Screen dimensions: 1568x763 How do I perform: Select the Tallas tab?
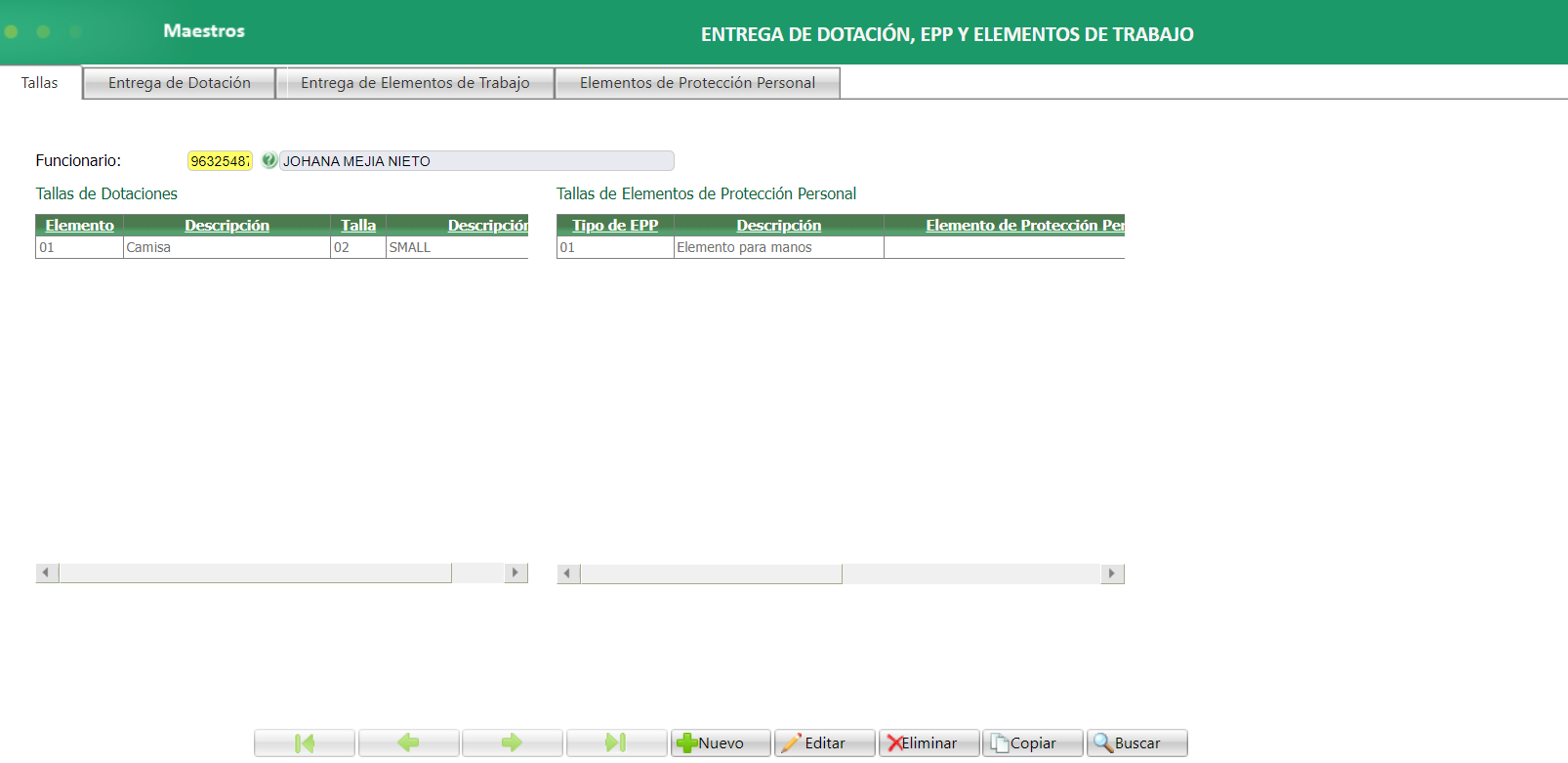pos(40,83)
